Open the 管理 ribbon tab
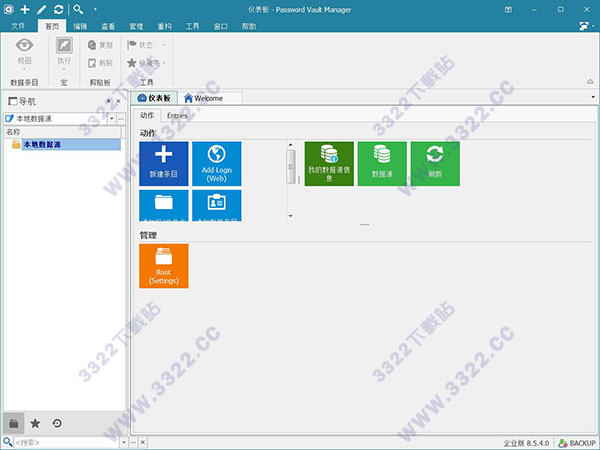Screen dimensions: 600x450 136,26
